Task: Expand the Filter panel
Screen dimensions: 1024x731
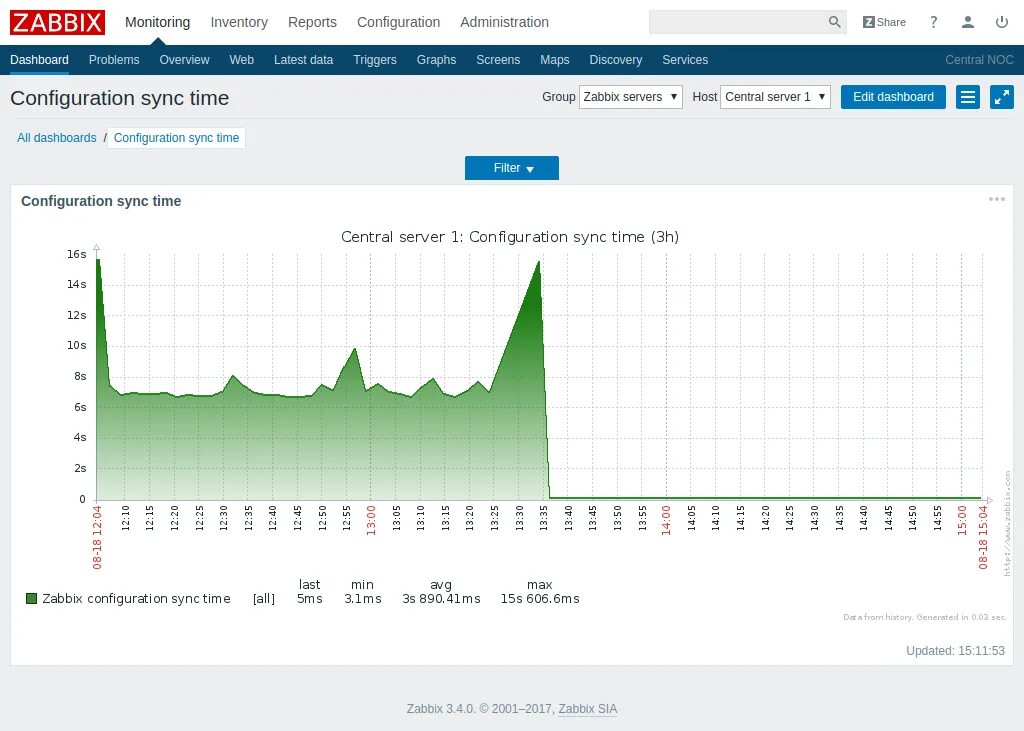Action: [x=512, y=168]
